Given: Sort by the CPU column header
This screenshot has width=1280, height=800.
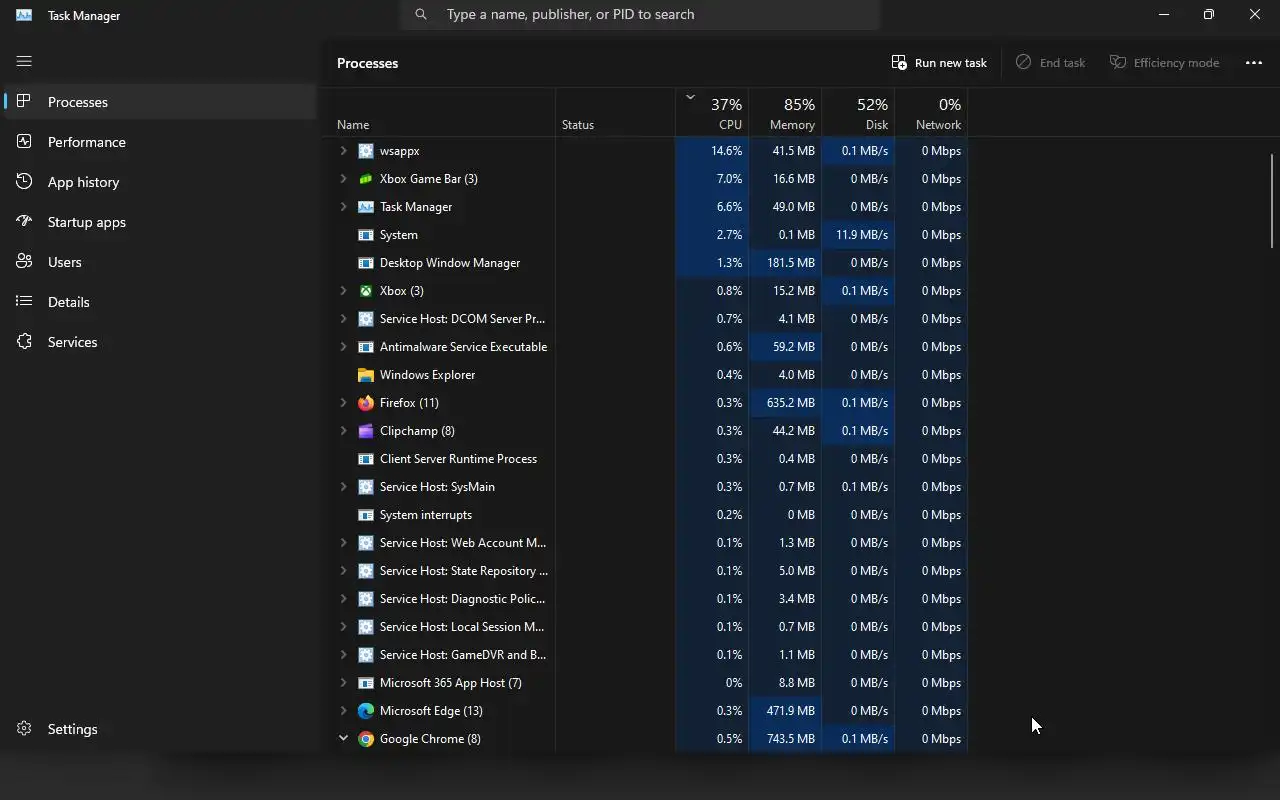Looking at the screenshot, I should [x=712, y=112].
